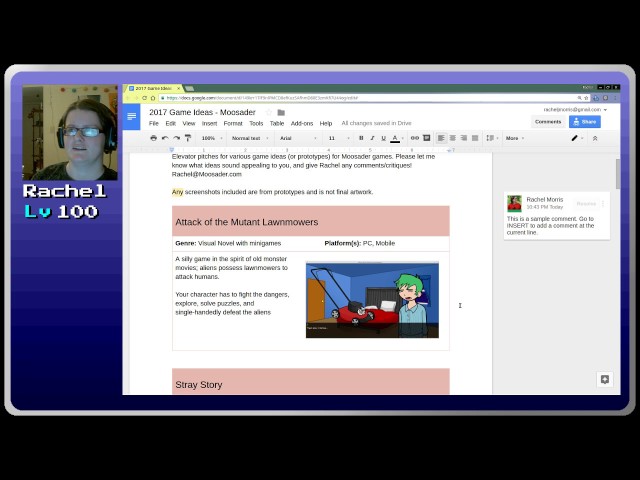
Task: Click the Genre: Visual Novel with minigames cell
Action: [x=228, y=243]
